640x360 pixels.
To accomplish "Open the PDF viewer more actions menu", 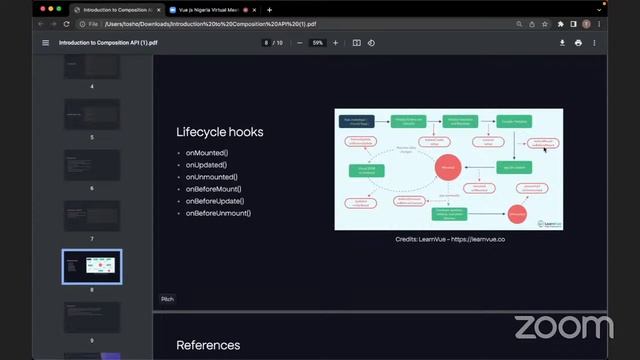I will point(594,43).
